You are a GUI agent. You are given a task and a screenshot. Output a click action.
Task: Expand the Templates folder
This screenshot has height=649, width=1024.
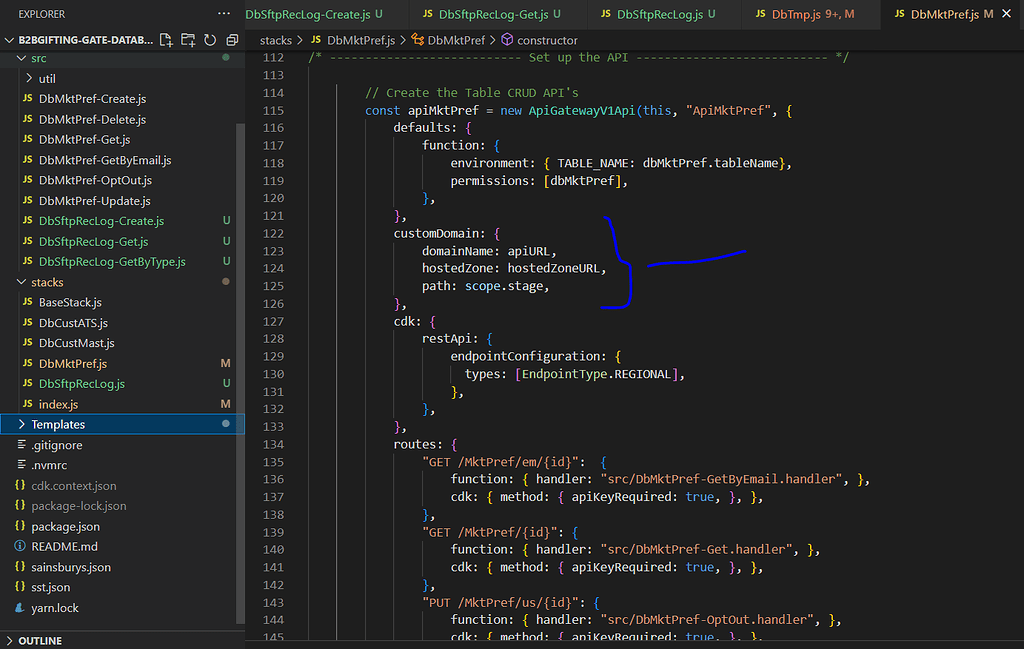pyautogui.click(x=58, y=425)
